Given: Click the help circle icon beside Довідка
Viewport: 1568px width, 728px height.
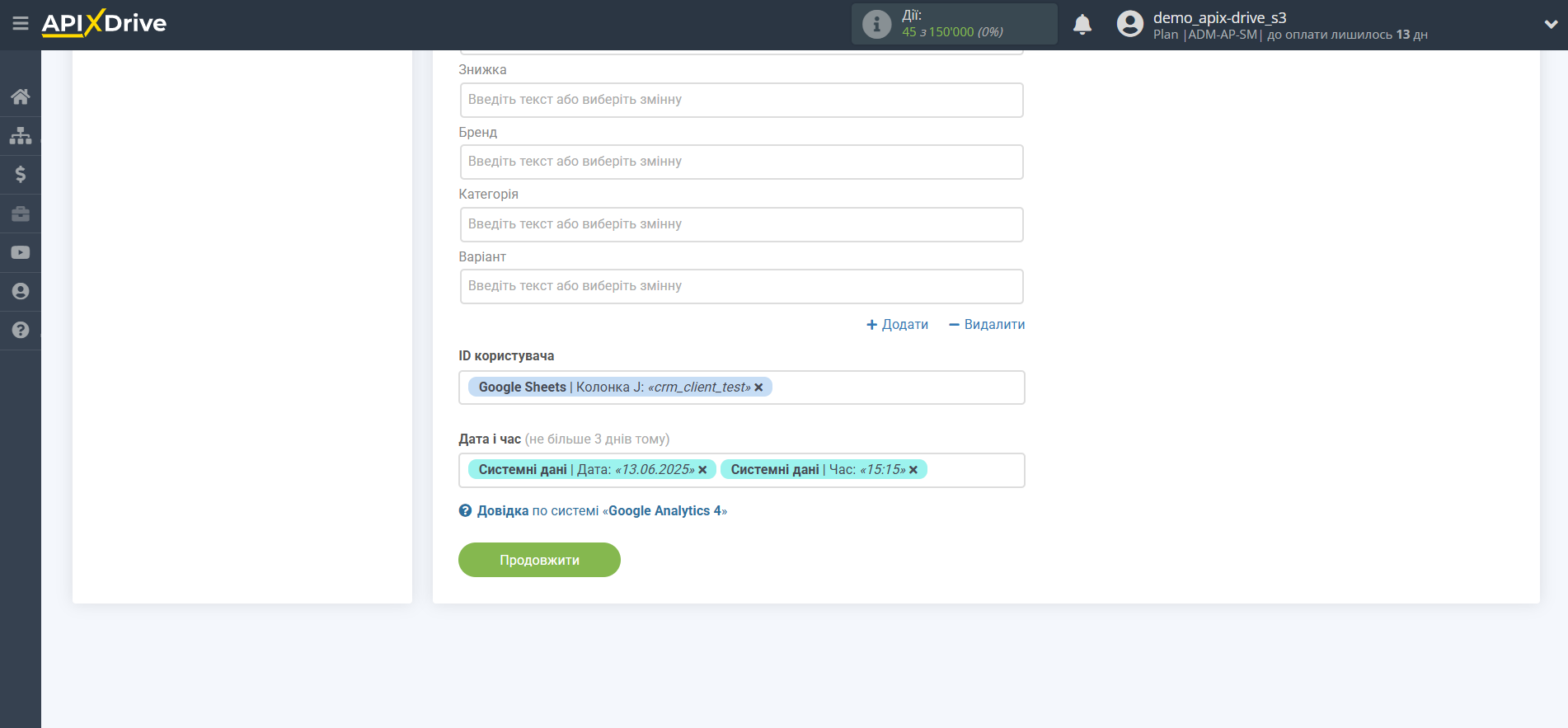Looking at the screenshot, I should (x=465, y=511).
